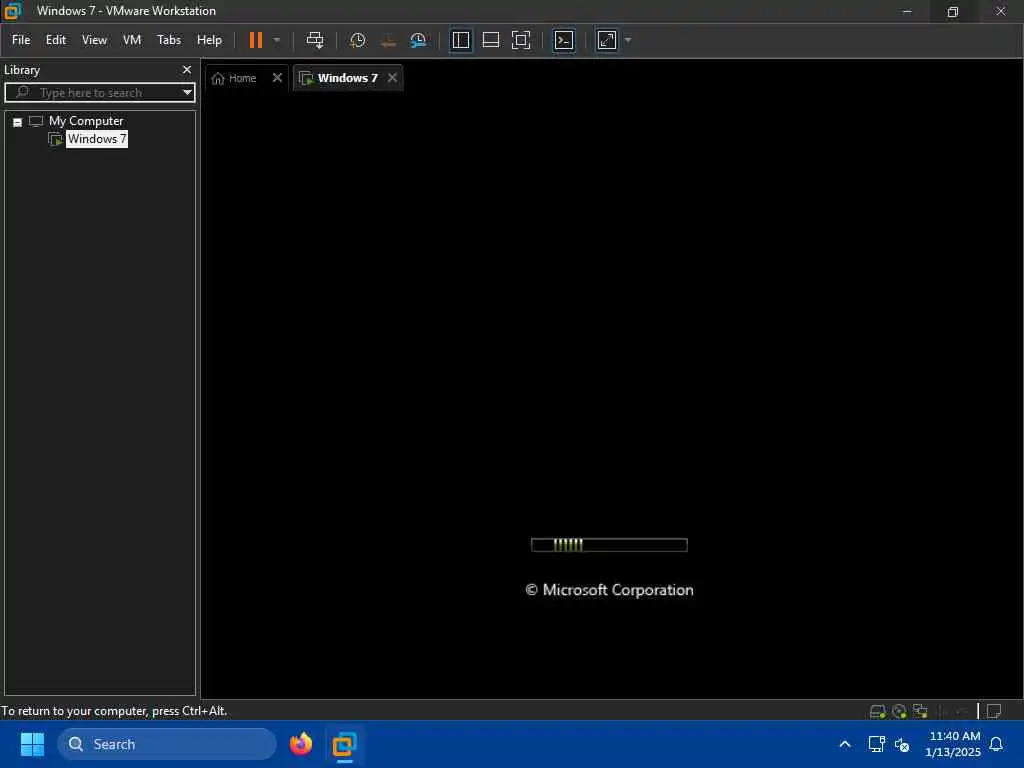The width and height of the screenshot is (1024, 768).
Task: Minimize the VMware Workstation window
Action: coord(906,11)
